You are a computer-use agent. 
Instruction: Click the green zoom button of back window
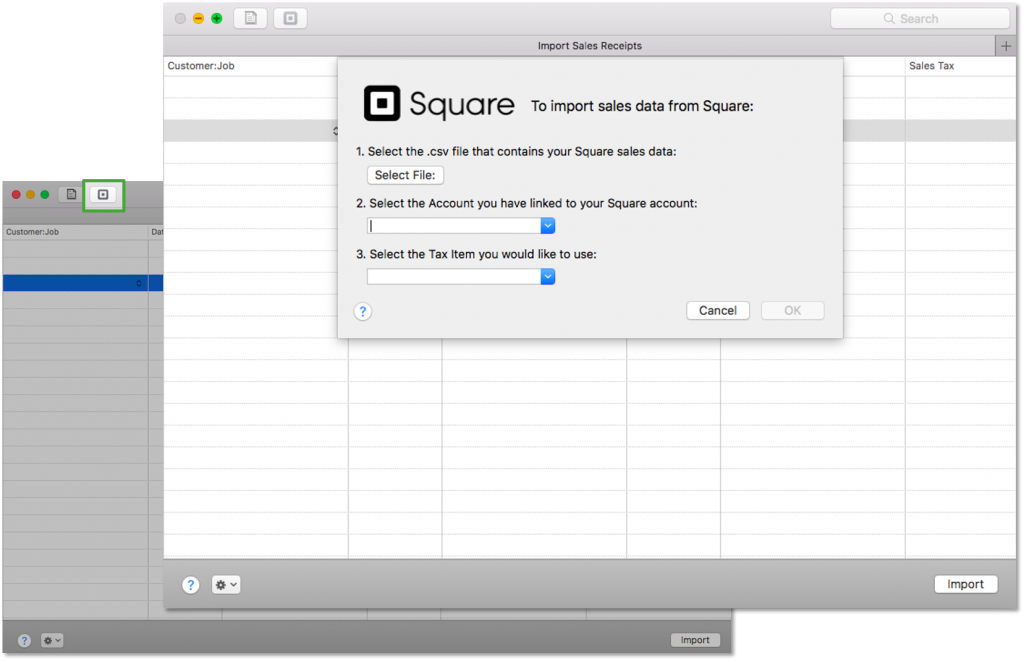[x=45, y=195]
